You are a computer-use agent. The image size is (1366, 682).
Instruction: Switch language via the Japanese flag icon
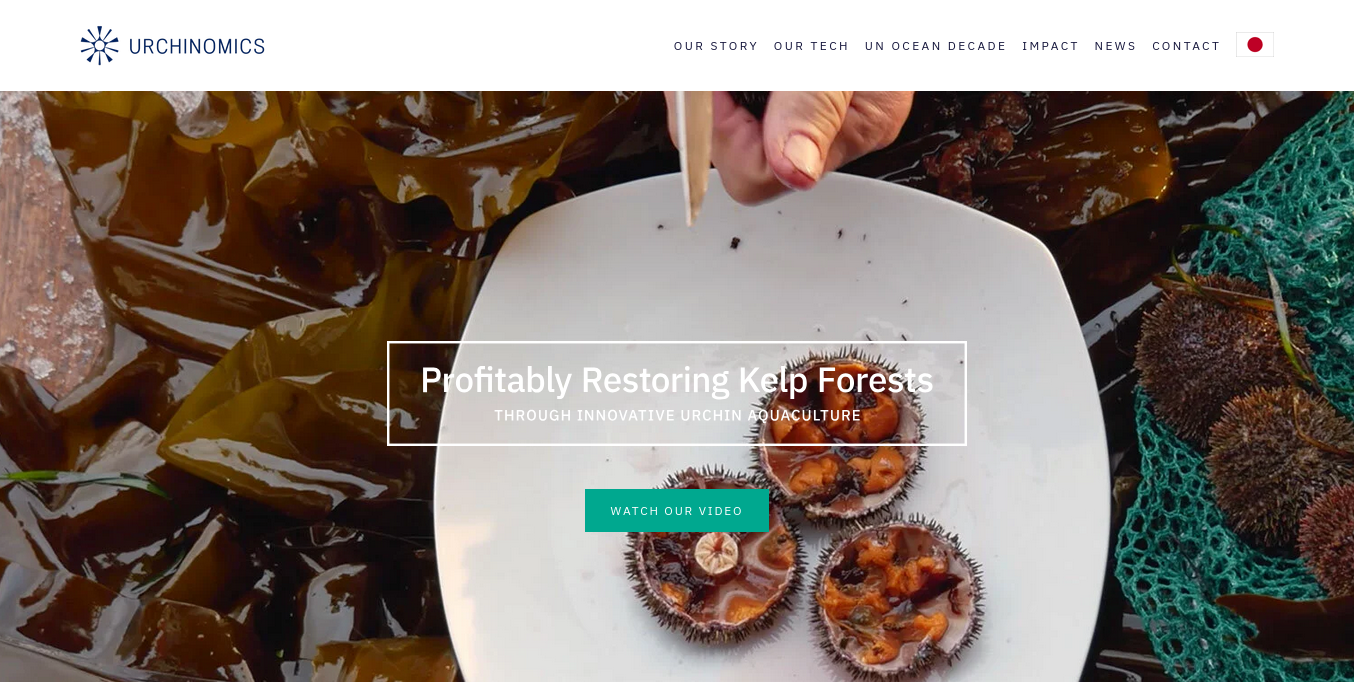pyautogui.click(x=1254, y=45)
